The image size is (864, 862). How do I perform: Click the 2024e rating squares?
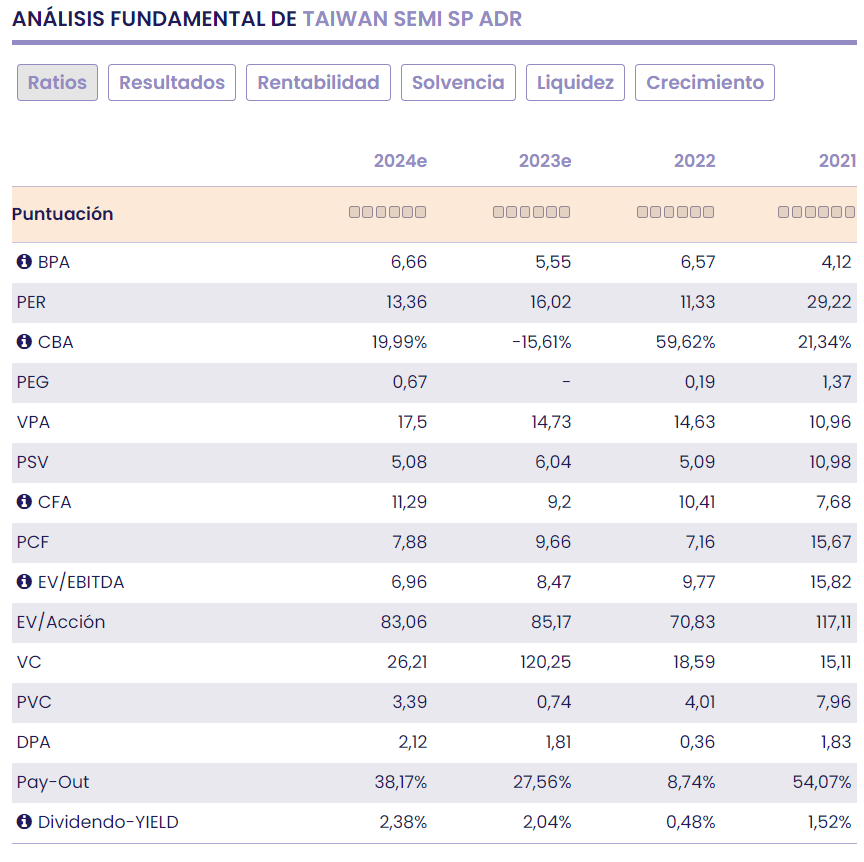tap(387, 212)
